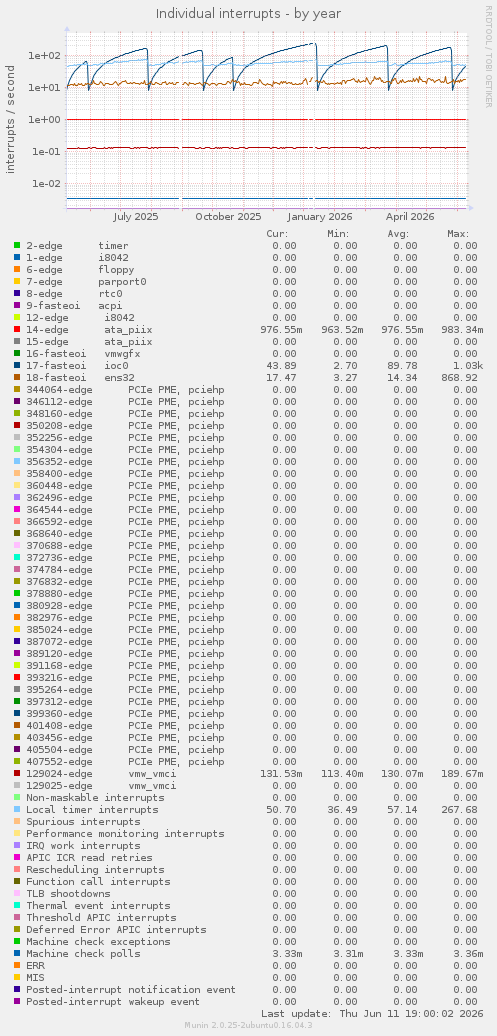Click the green 2-edge timer color swatch
The image size is (497, 1036).
pyautogui.click(x=17, y=246)
